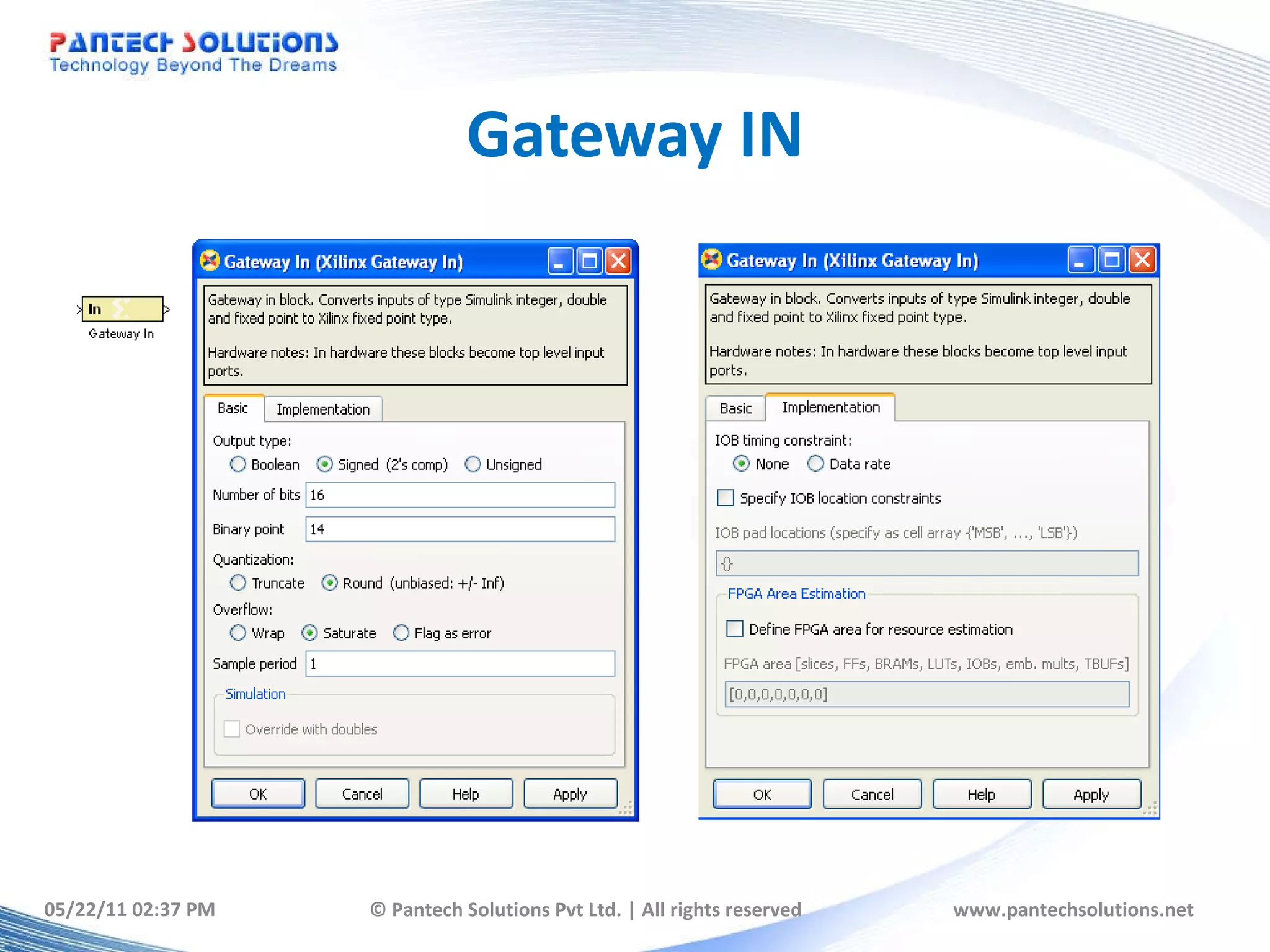This screenshot has width=1270, height=952.
Task: Click the left dialog resize grip
Action: click(x=626, y=808)
